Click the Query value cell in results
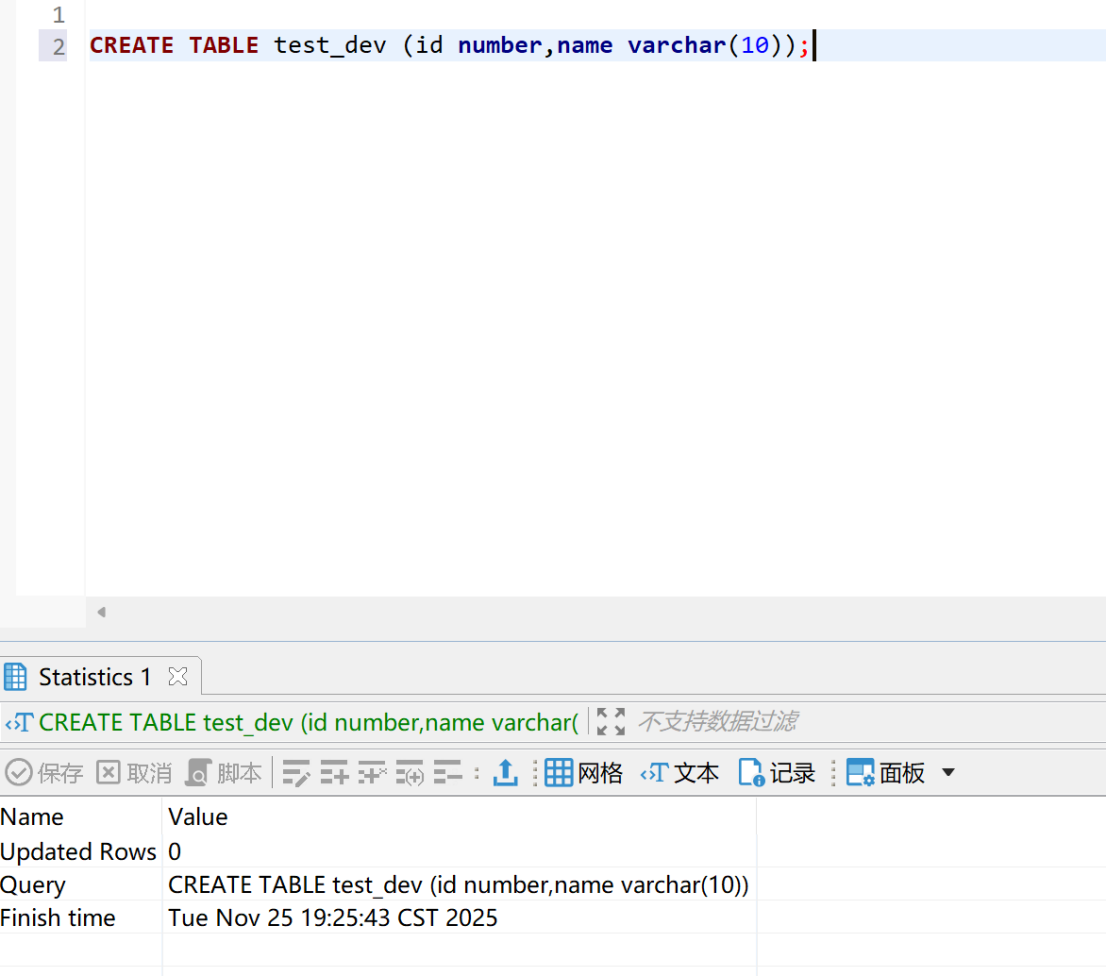Image resolution: width=1107 pixels, height=977 pixels. (458, 885)
